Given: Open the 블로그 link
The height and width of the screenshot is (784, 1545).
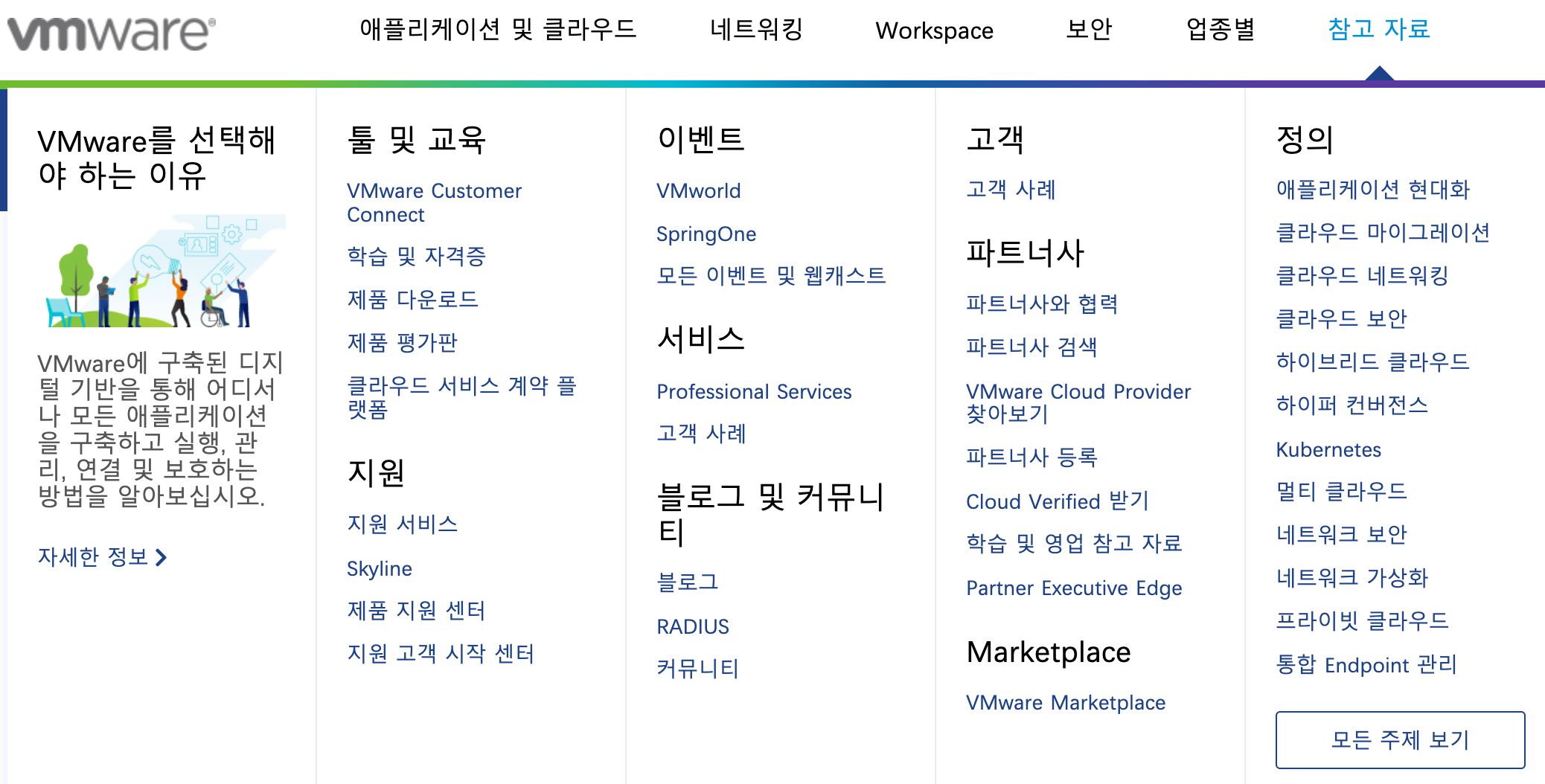Looking at the screenshot, I should (x=688, y=582).
